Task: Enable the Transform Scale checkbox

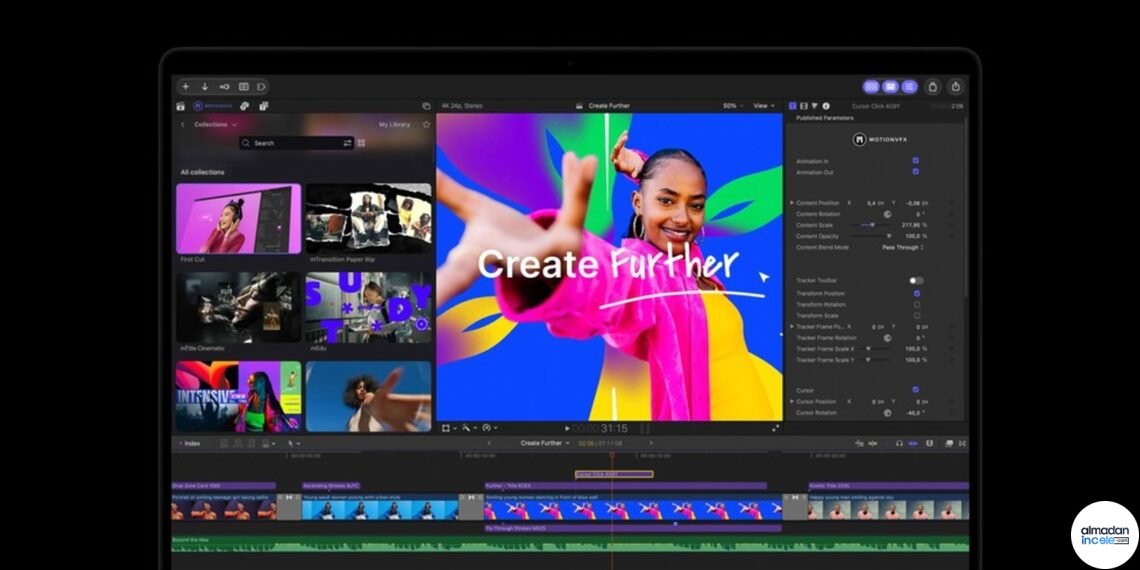Action: coord(917,316)
